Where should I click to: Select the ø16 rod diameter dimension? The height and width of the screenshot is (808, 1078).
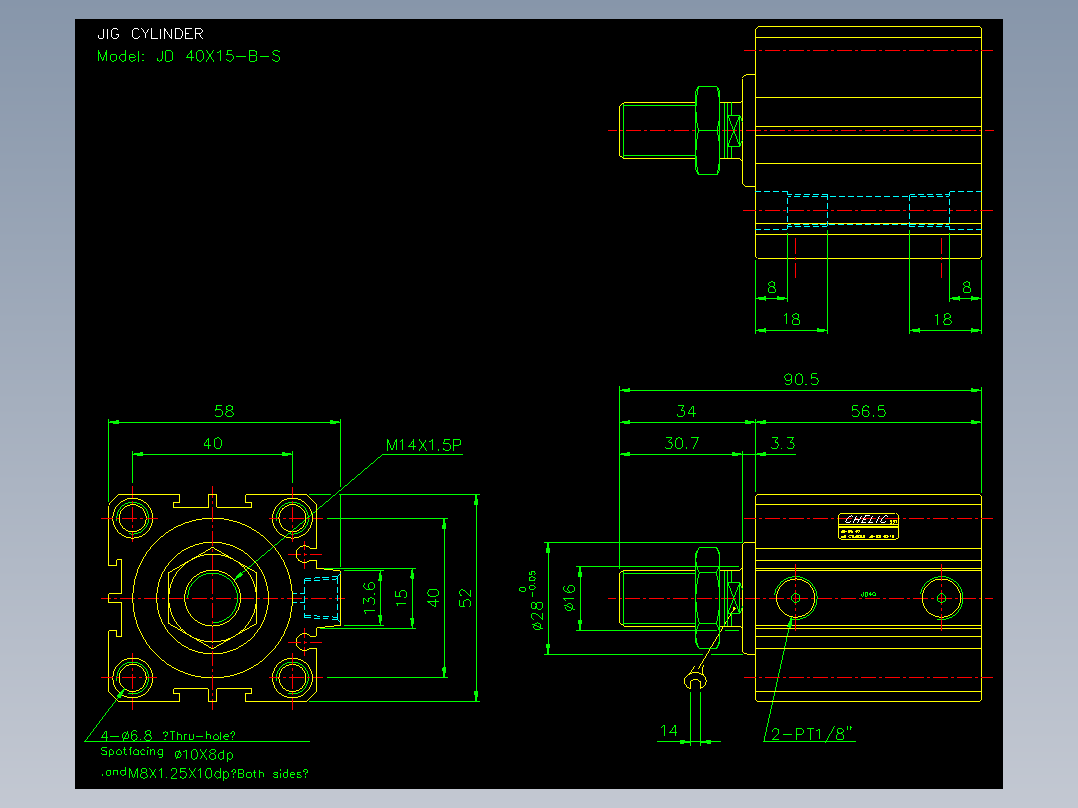pos(569,598)
